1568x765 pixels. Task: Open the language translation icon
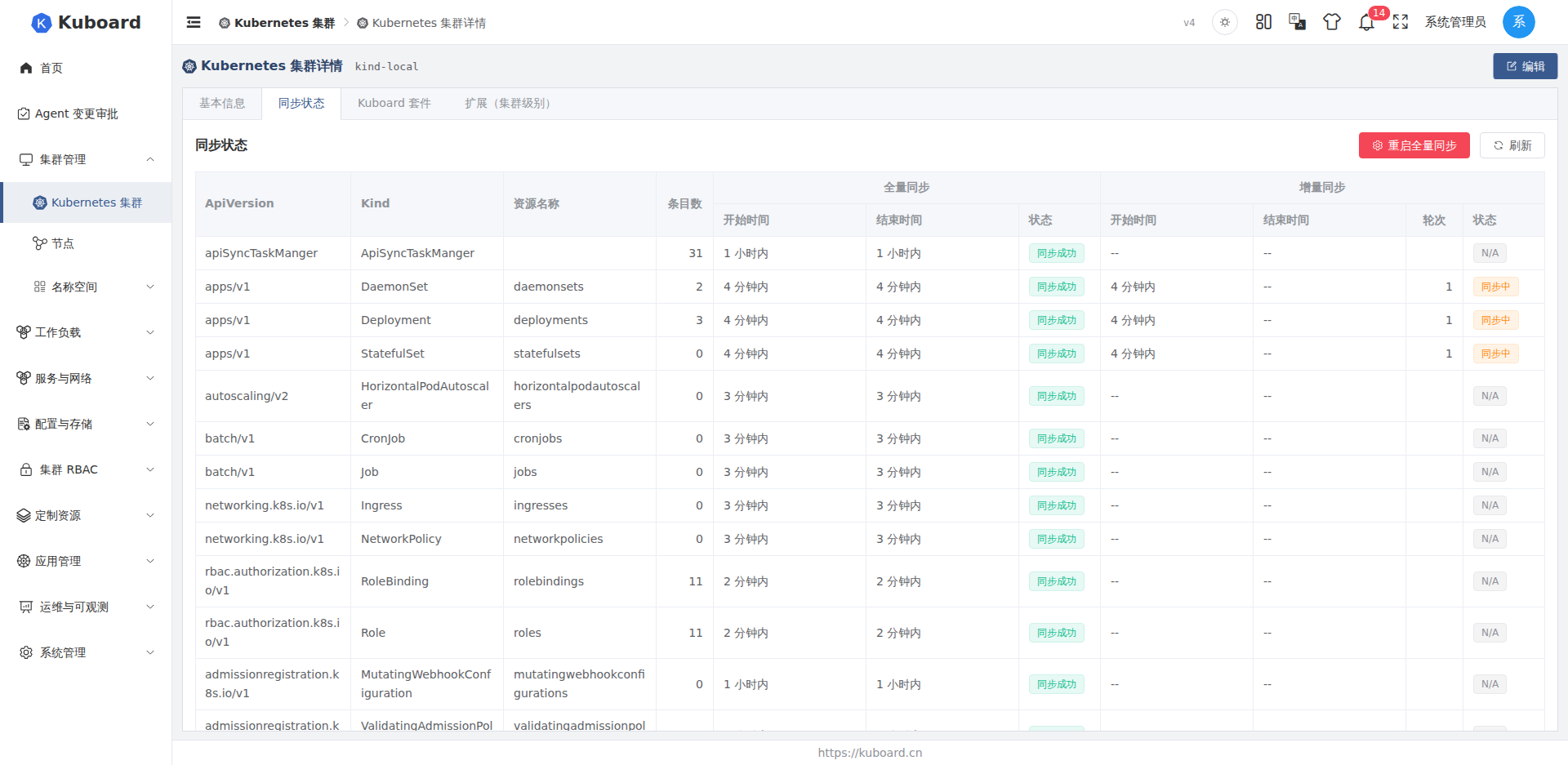click(x=1297, y=22)
